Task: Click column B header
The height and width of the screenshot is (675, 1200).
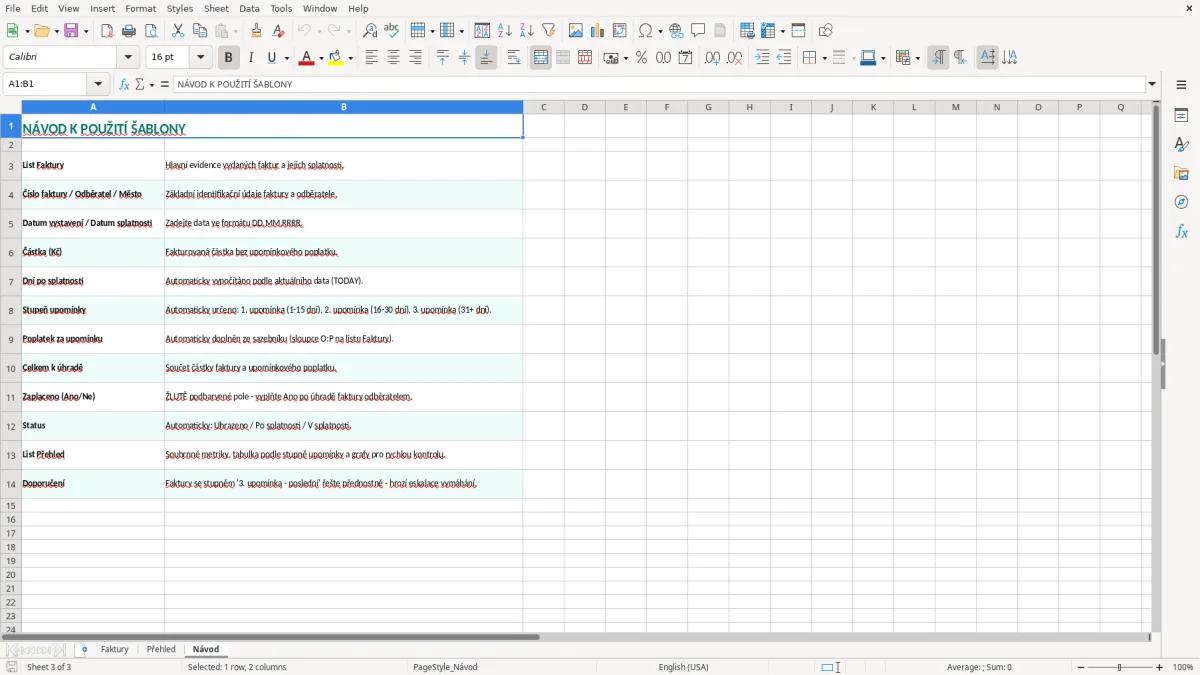Action: [x=343, y=107]
